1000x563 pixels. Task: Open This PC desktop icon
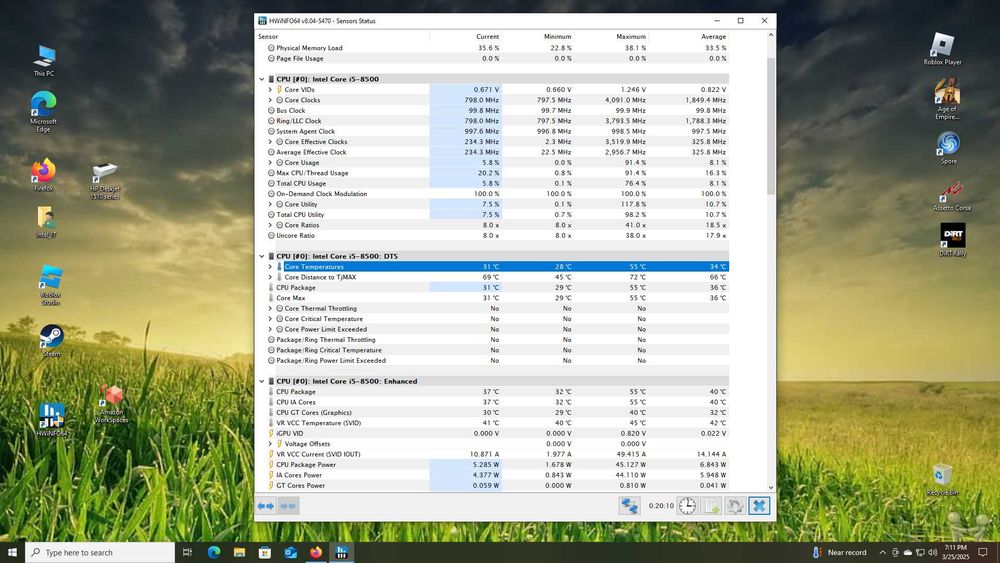(x=44, y=61)
